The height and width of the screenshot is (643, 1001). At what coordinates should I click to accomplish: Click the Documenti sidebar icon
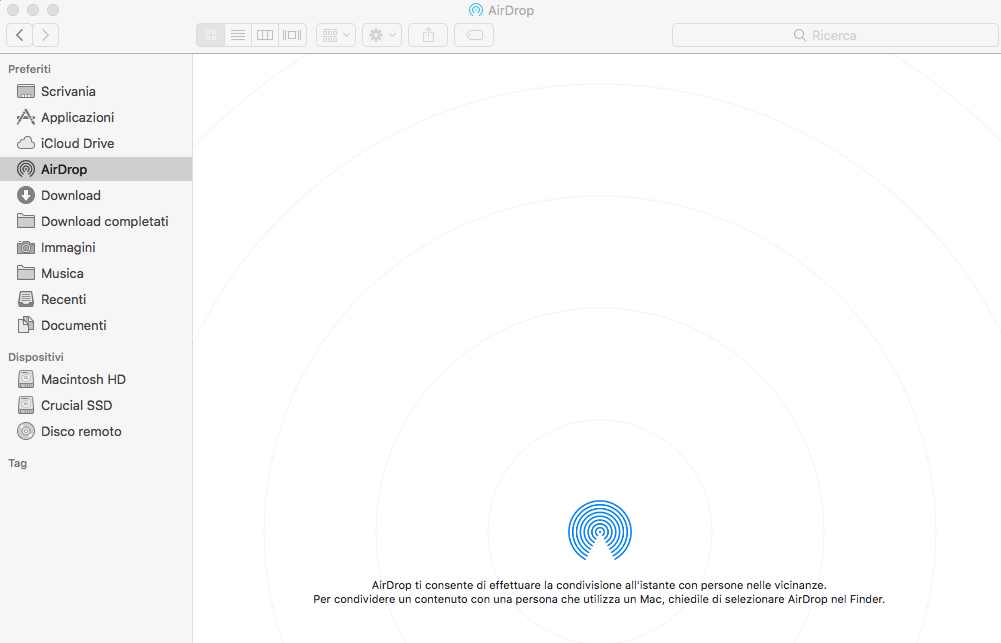[x=26, y=325]
